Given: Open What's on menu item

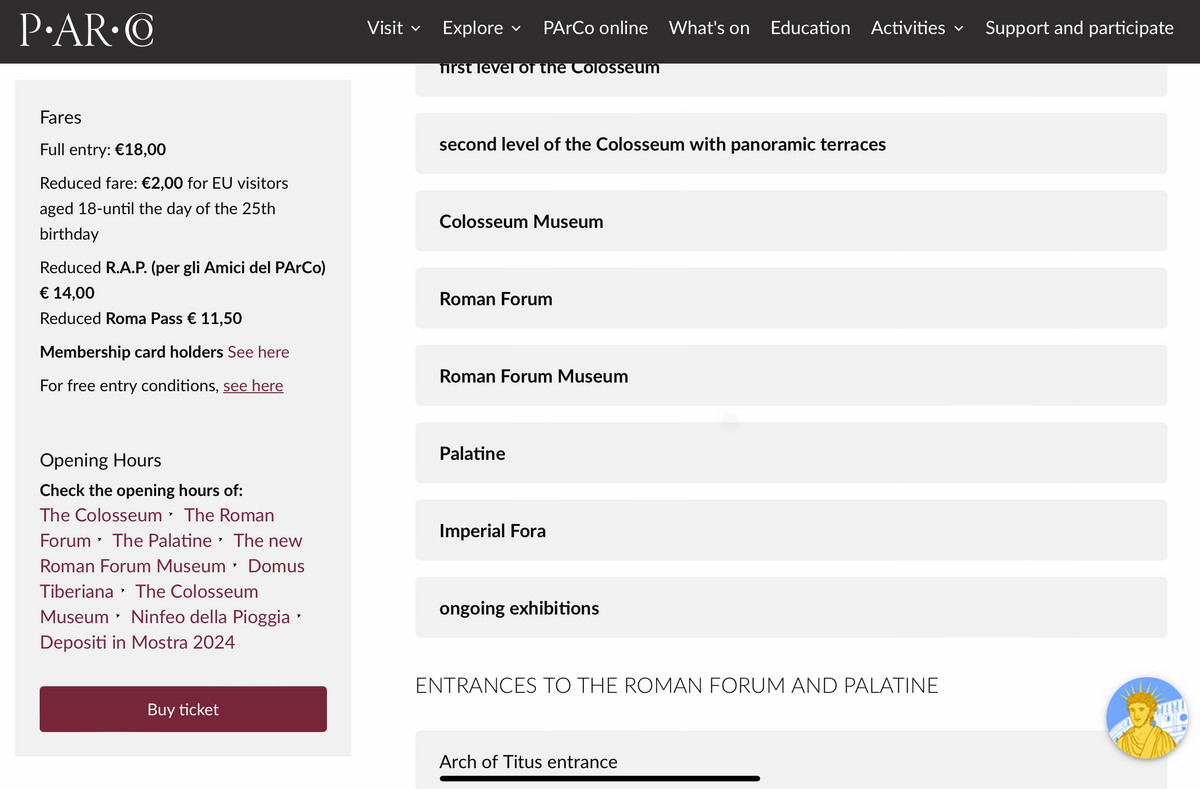Looking at the screenshot, I should [x=709, y=28].
